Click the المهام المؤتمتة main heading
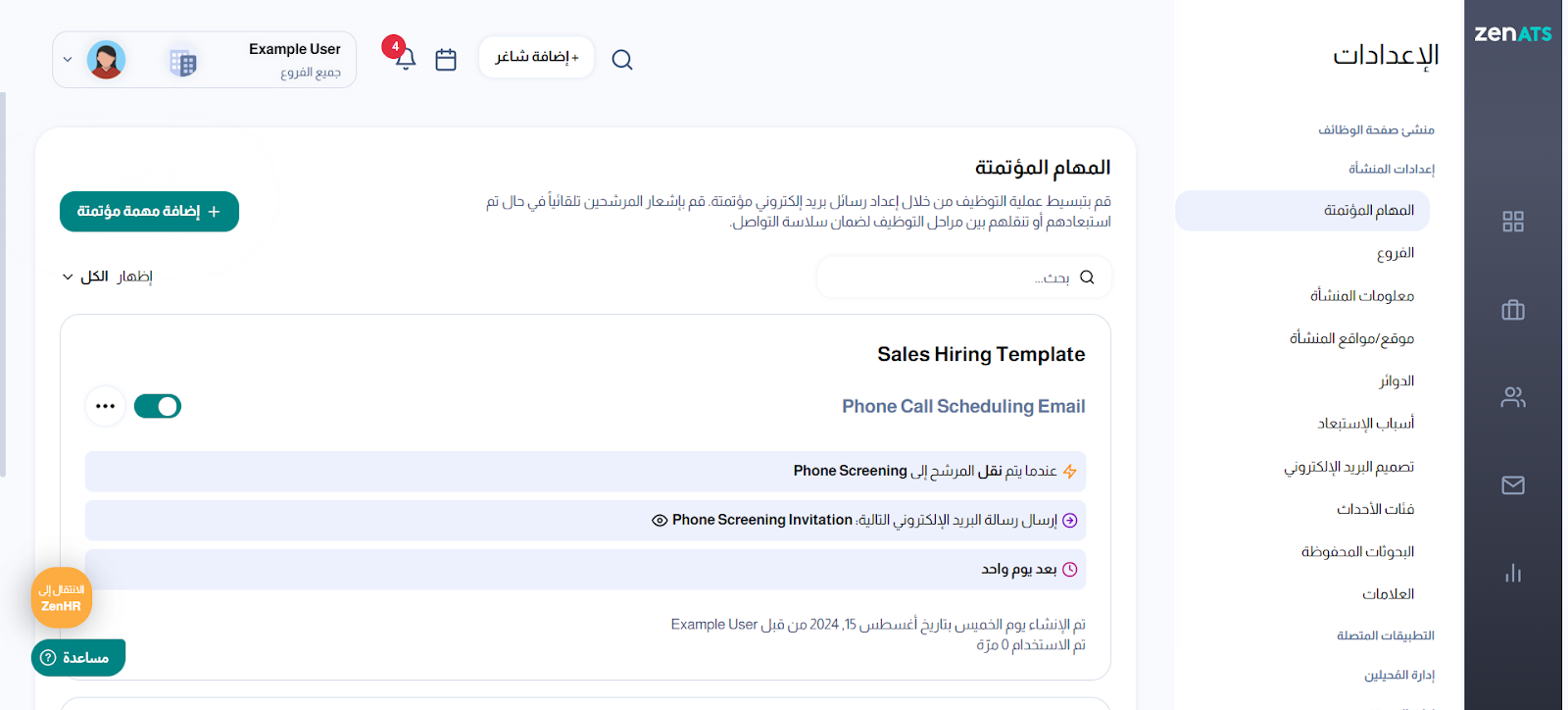The image size is (1568, 710). coord(1043,168)
